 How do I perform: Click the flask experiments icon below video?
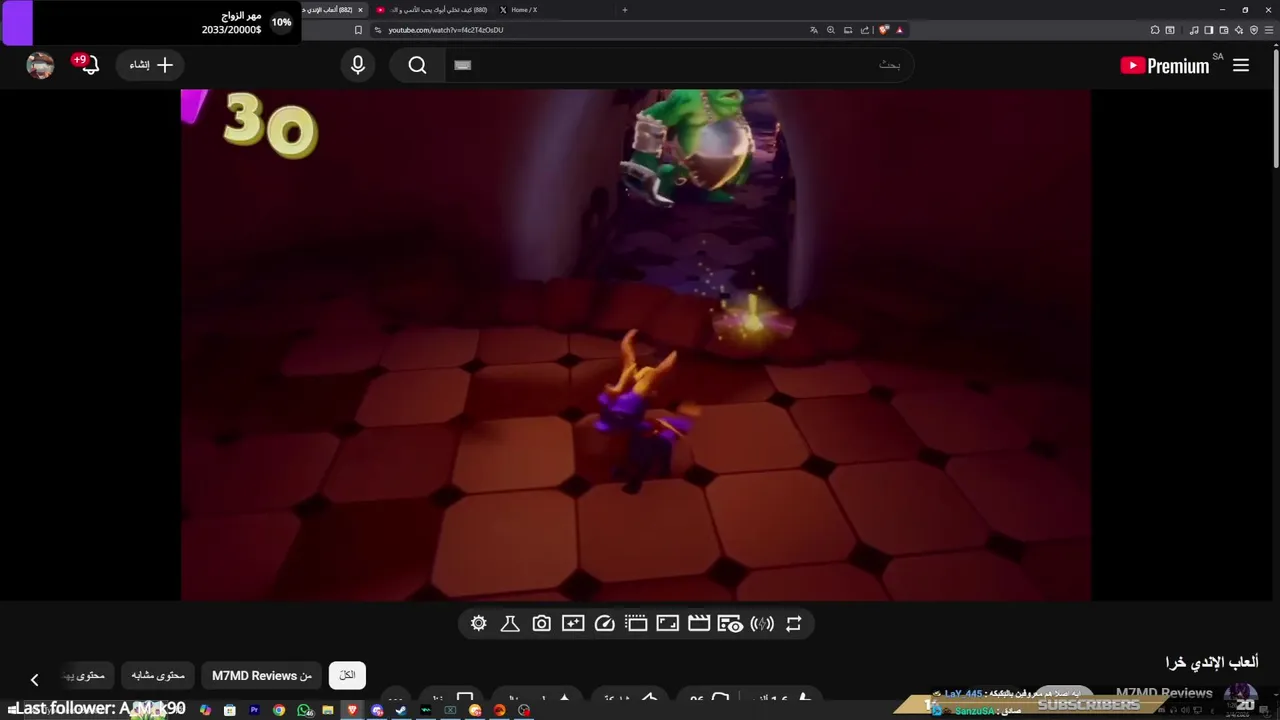(x=510, y=624)
